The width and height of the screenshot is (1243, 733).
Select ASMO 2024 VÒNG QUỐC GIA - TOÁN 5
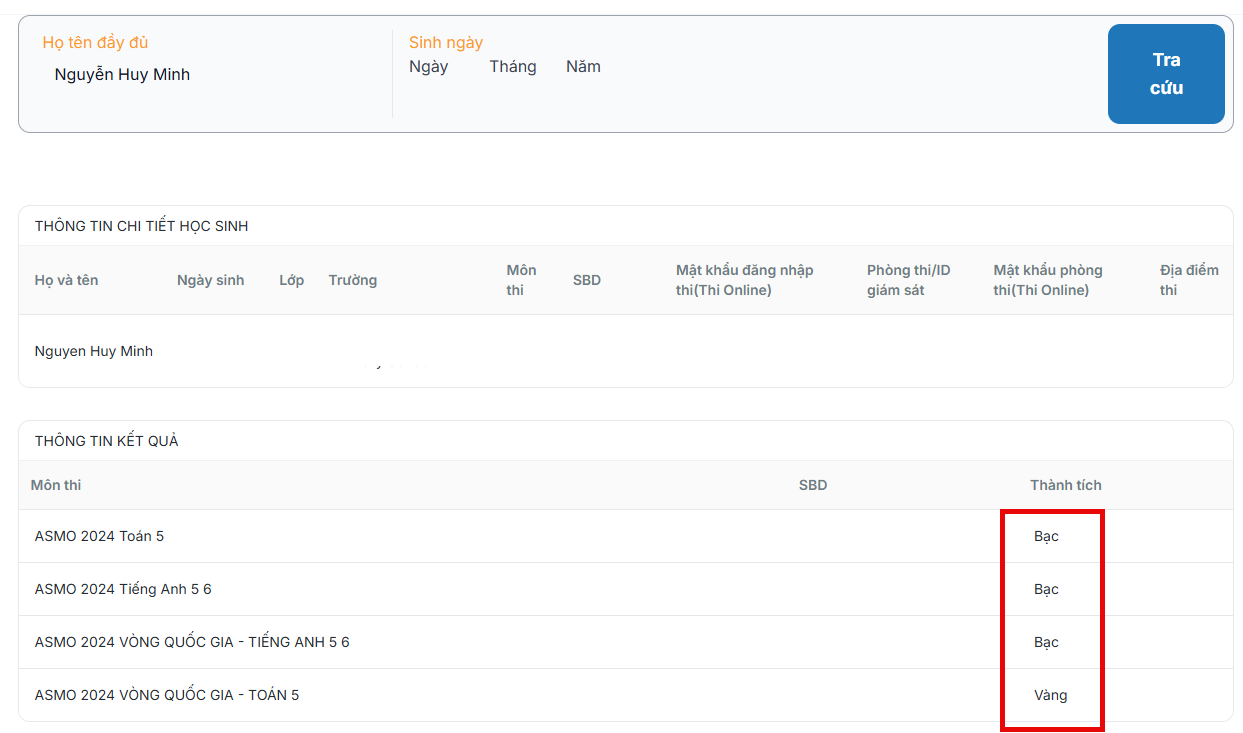coord(626,695)
